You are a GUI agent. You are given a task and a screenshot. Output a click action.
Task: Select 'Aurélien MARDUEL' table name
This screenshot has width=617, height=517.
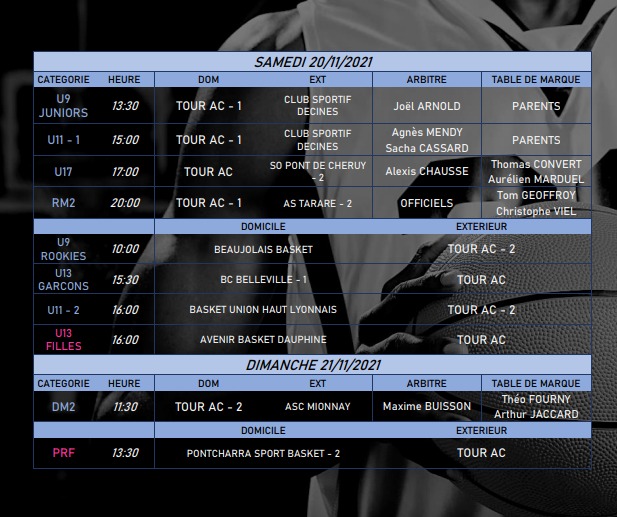536,179
